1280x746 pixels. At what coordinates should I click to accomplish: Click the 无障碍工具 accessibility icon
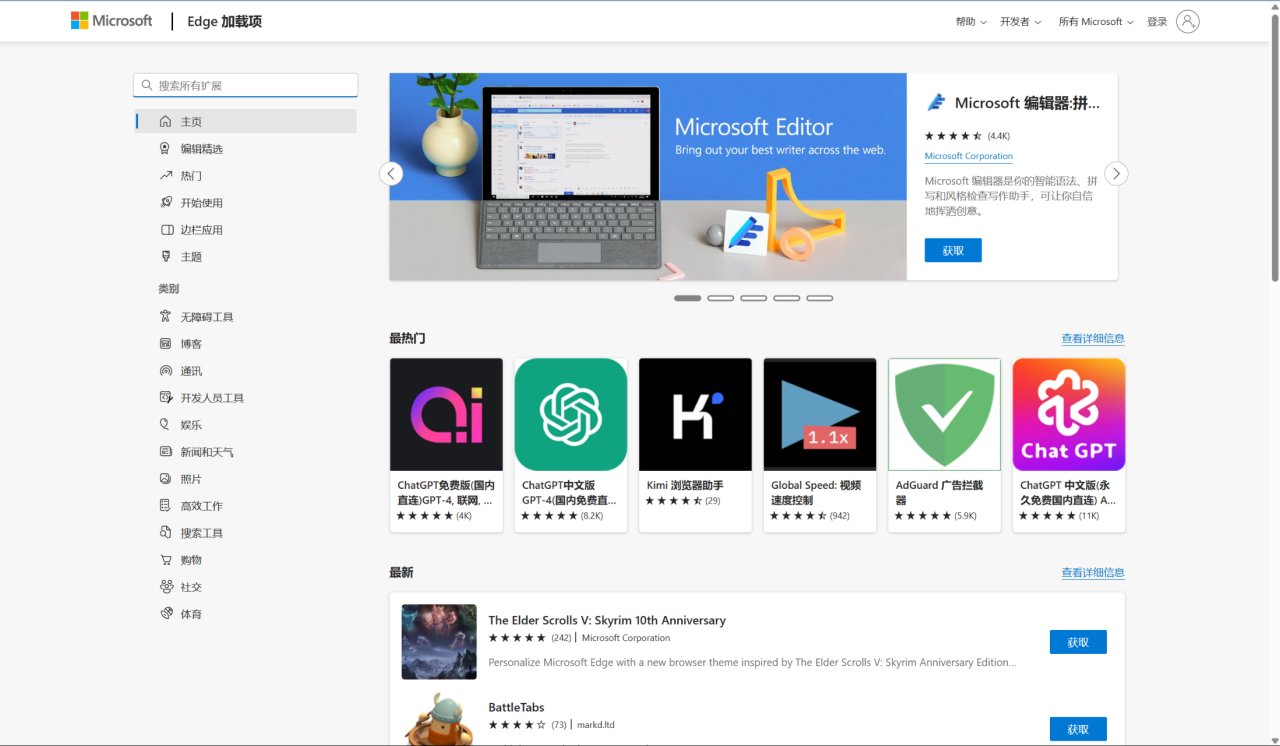pos(166,316)
